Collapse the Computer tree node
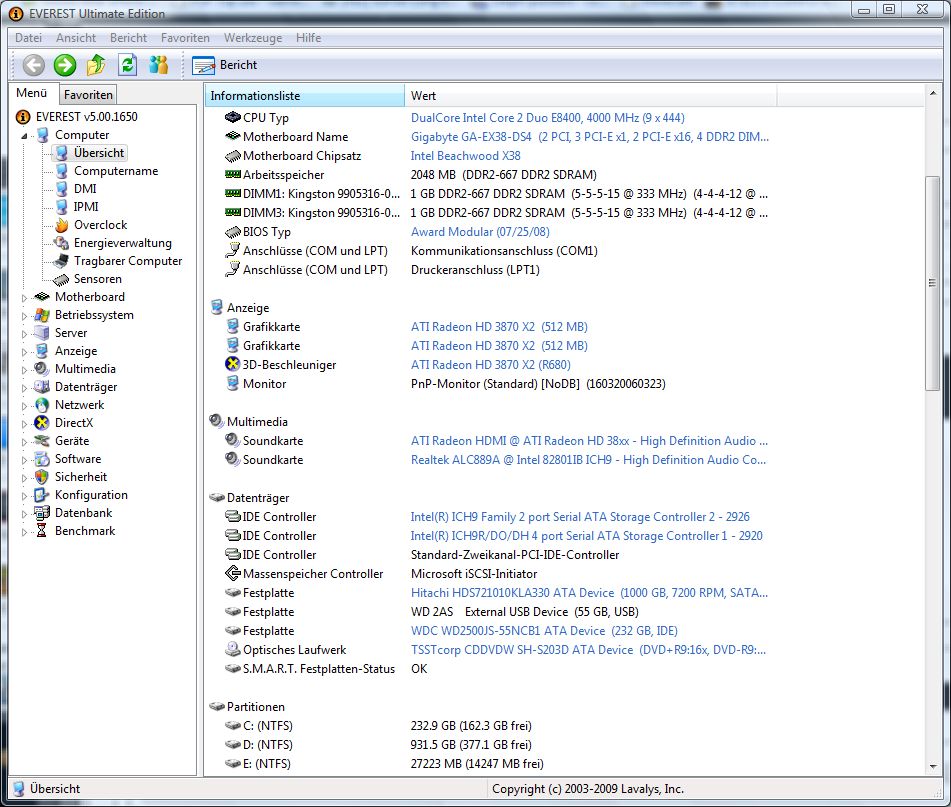 tap(25, 135)
